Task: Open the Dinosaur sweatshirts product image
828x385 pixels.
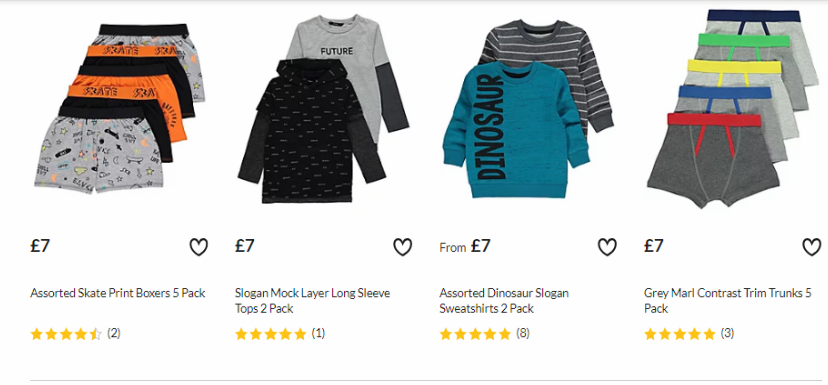Action: pos(528,108)
